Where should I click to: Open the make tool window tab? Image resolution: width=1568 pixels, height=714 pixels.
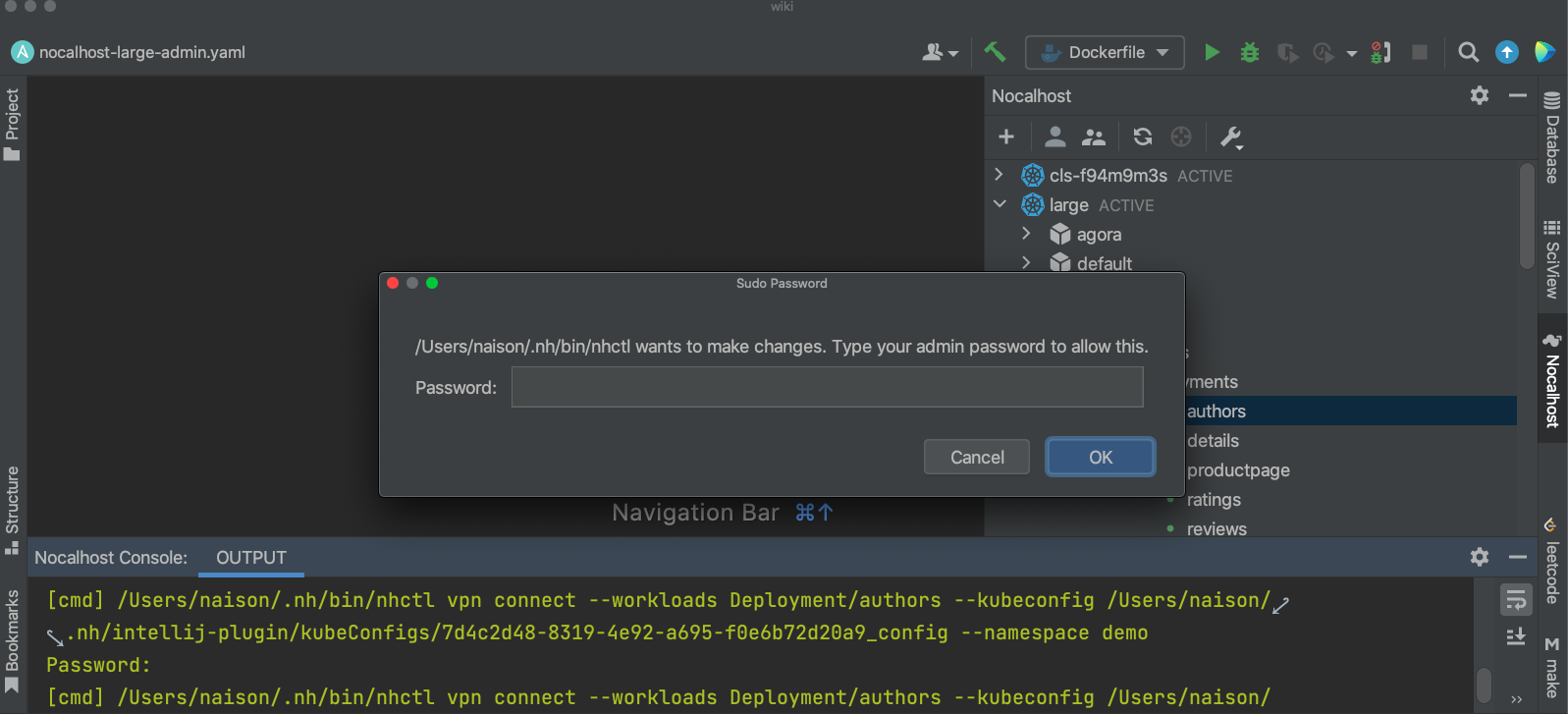[1551, 667]
